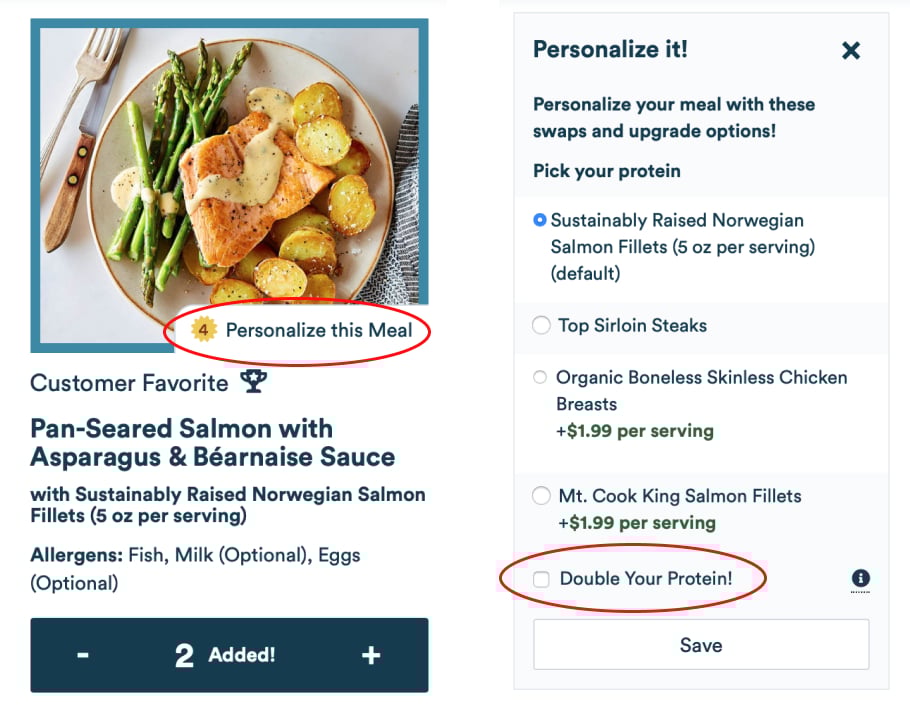Click the Allergens information text

click(x=195, y=568)
